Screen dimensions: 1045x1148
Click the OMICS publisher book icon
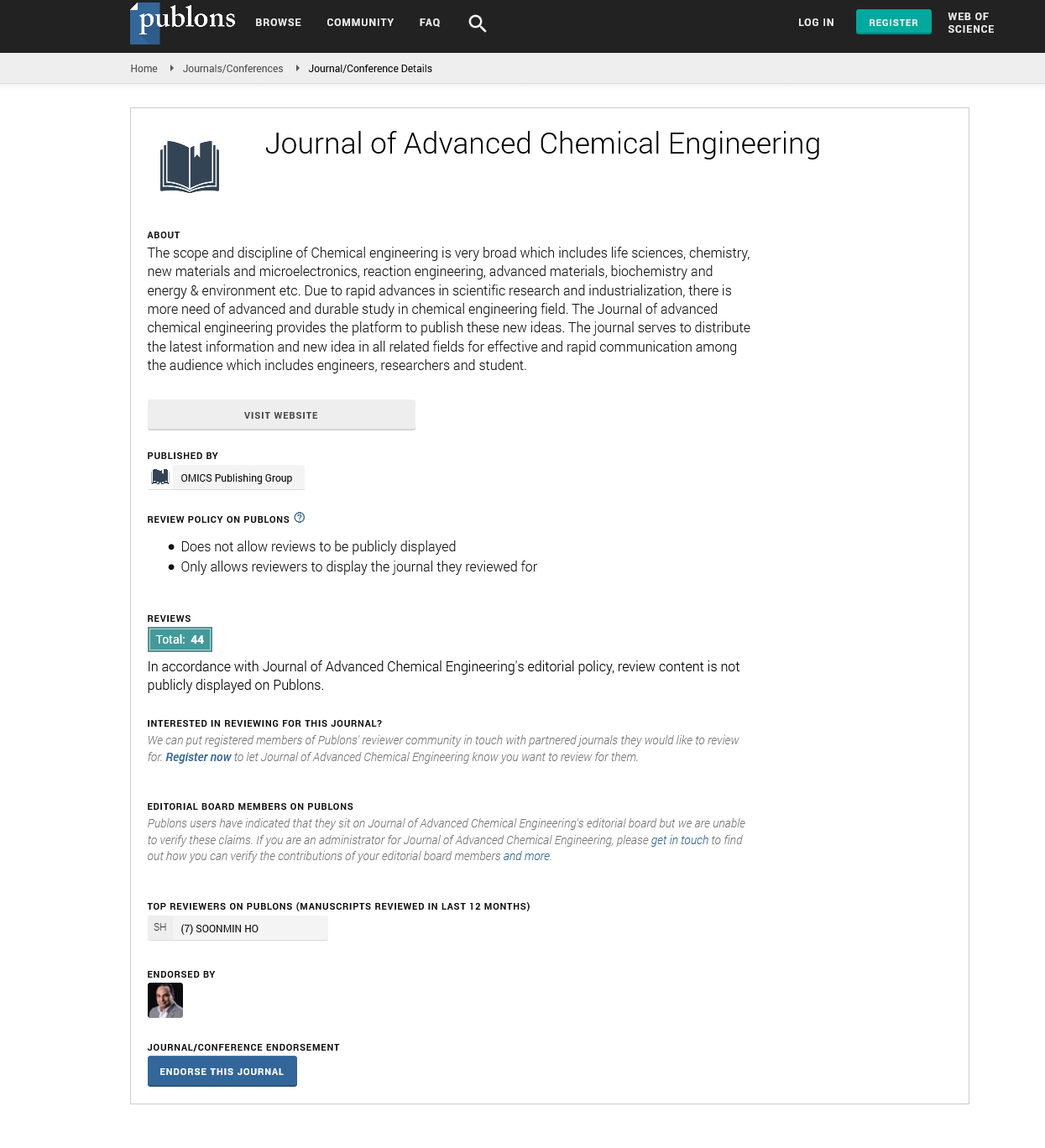[x=160, y=477]
